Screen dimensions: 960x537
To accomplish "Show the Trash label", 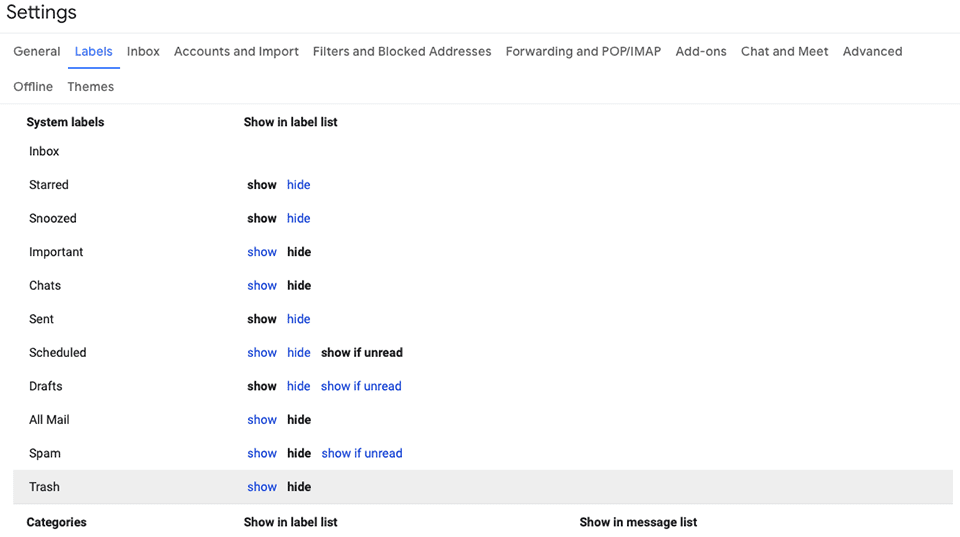I will 262,487.
